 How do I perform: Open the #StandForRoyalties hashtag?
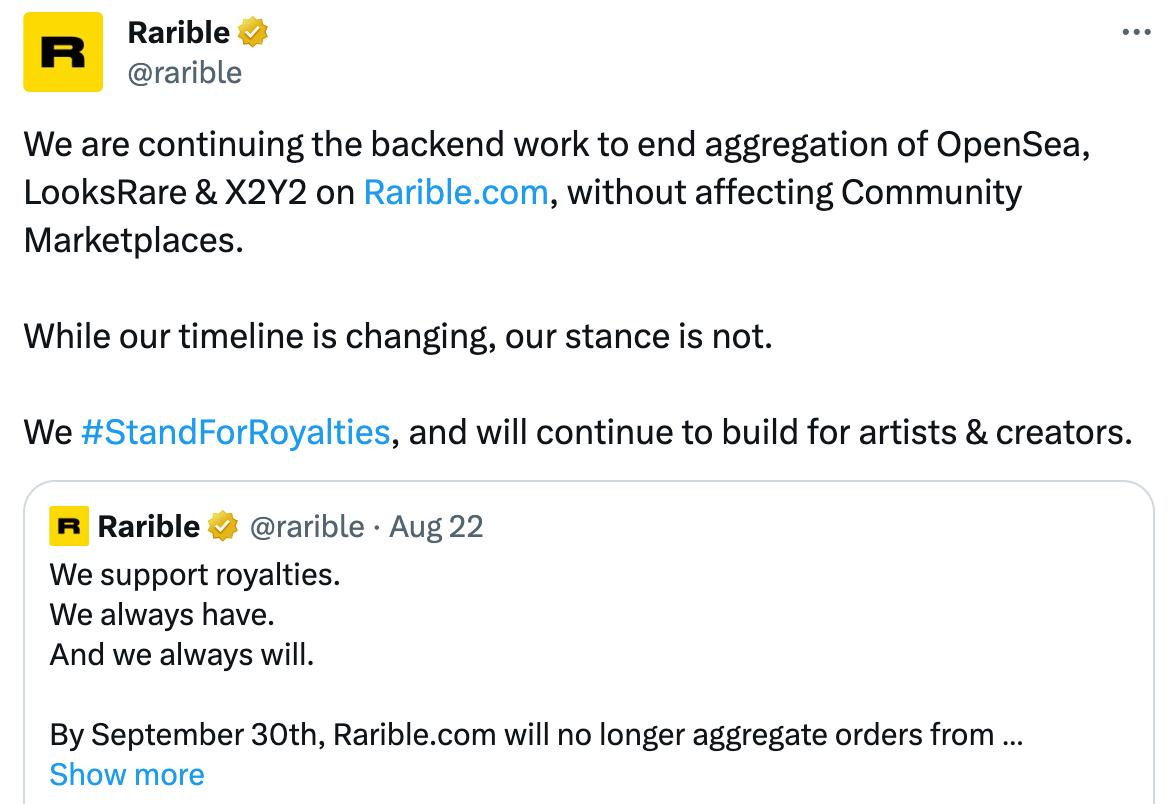(234, 432)
